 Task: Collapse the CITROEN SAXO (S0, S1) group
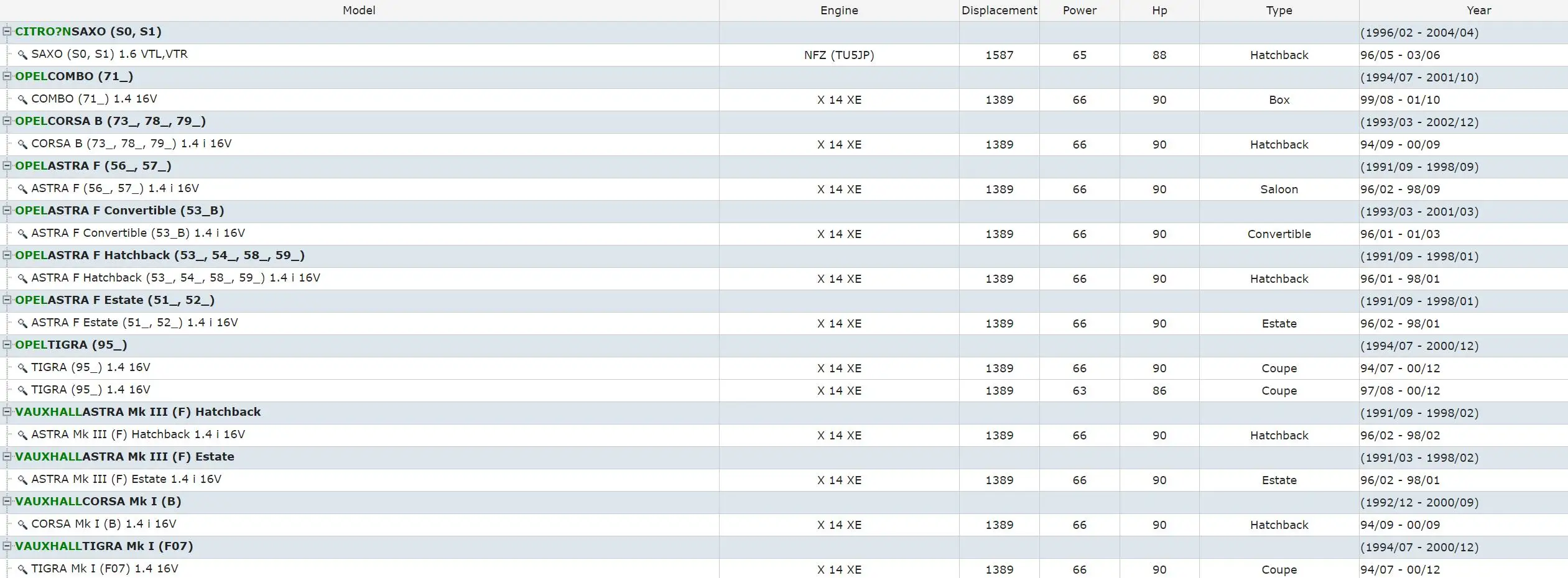7,31
